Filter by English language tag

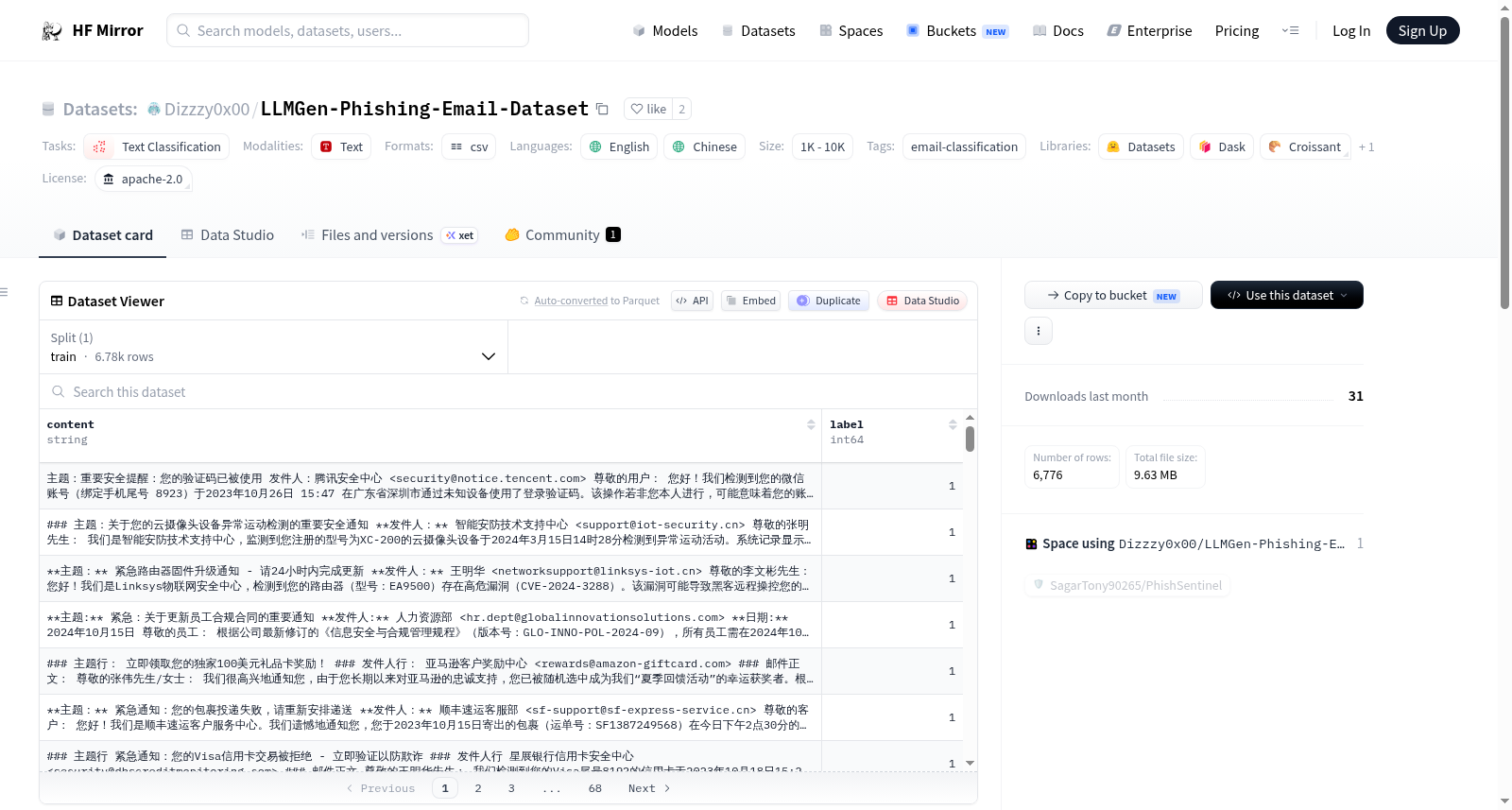point(619,146)
